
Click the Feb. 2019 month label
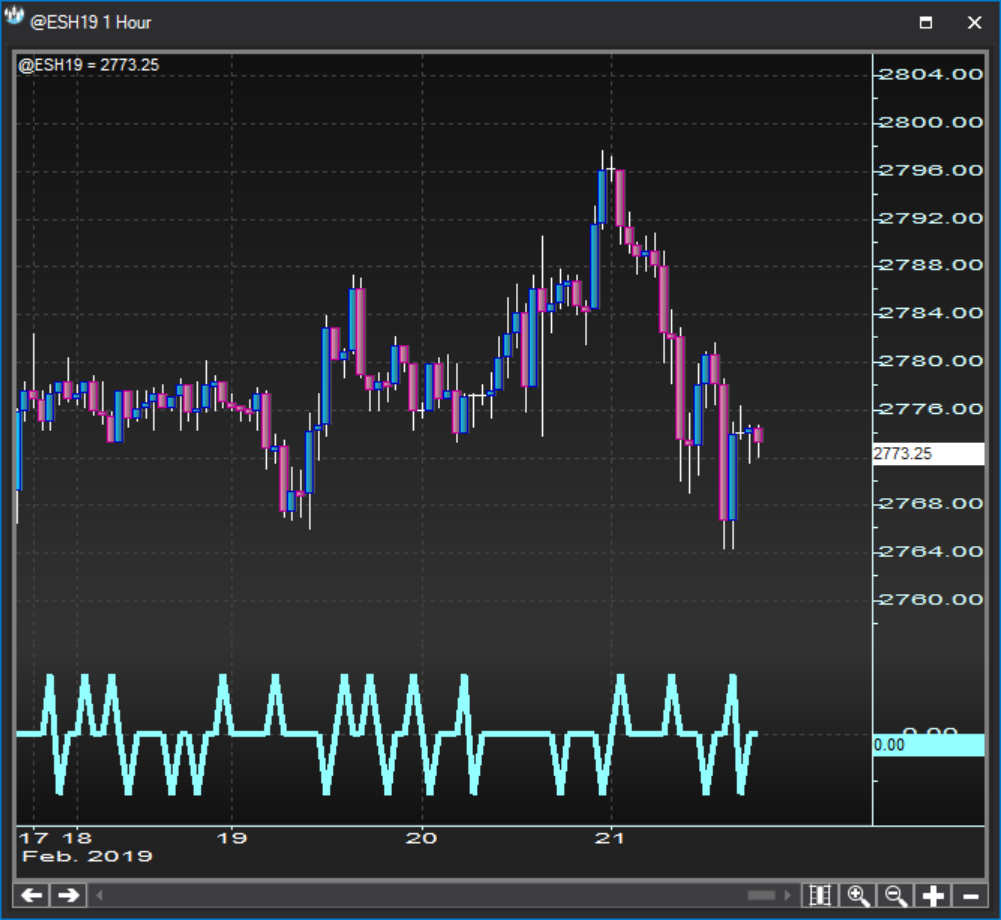tap(87, 856)
